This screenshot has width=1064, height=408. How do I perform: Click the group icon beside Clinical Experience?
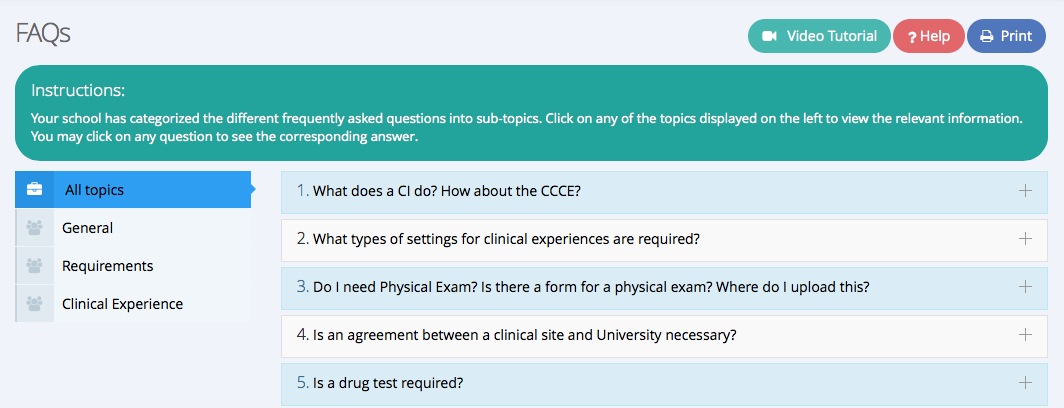pyautogui.click(x=35, y=304)
